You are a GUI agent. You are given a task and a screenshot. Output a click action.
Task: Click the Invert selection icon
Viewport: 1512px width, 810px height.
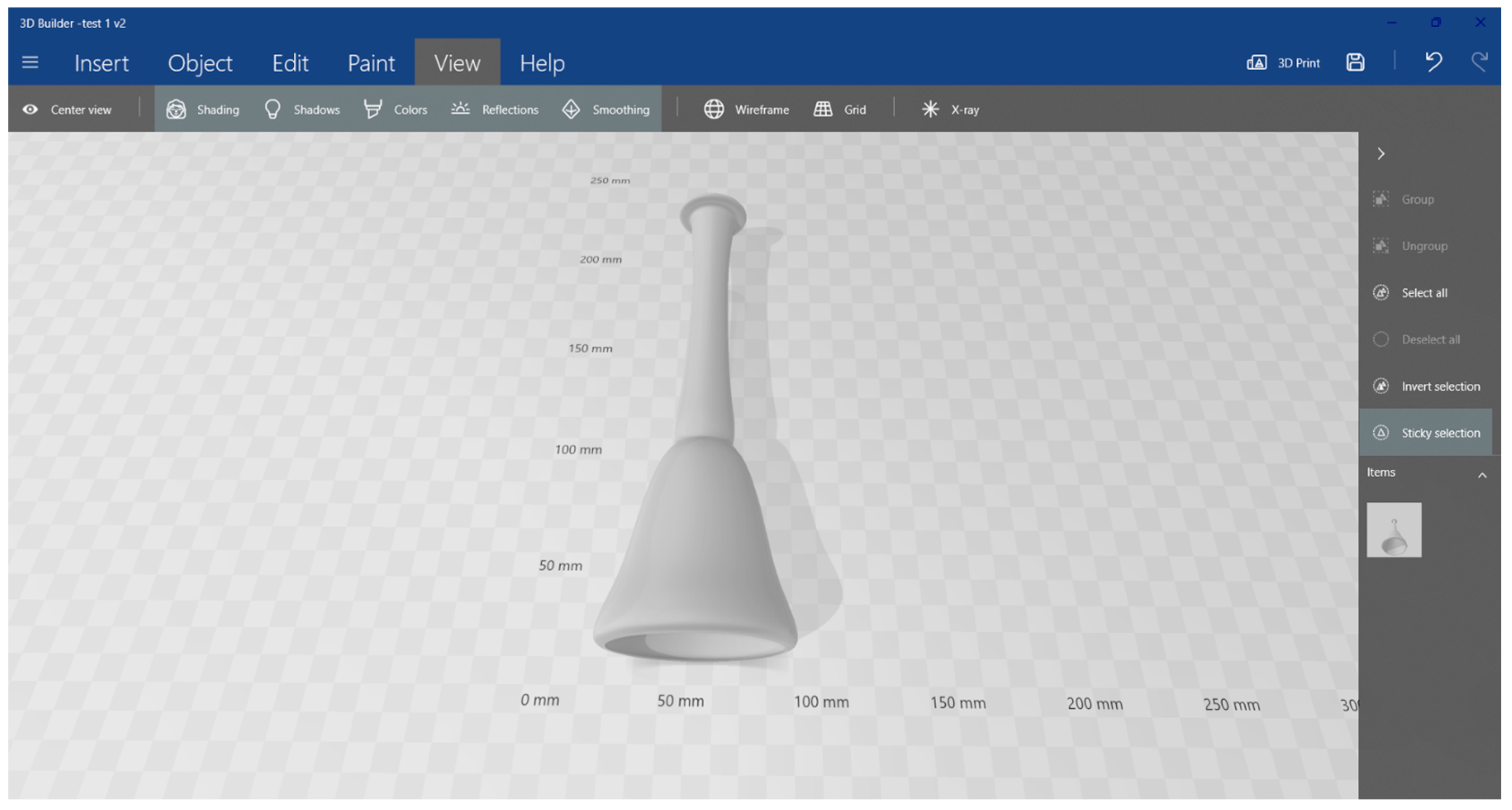click(x=1380, y=386)
